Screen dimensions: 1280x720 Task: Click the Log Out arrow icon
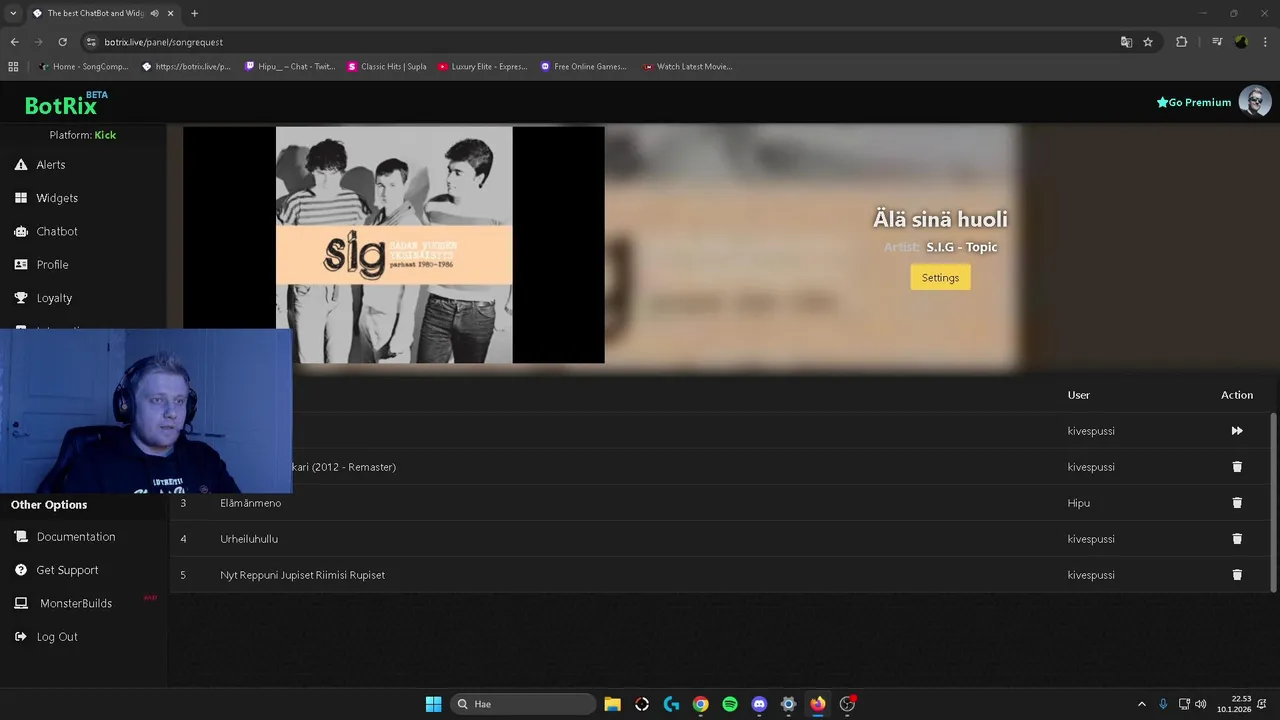21,637
